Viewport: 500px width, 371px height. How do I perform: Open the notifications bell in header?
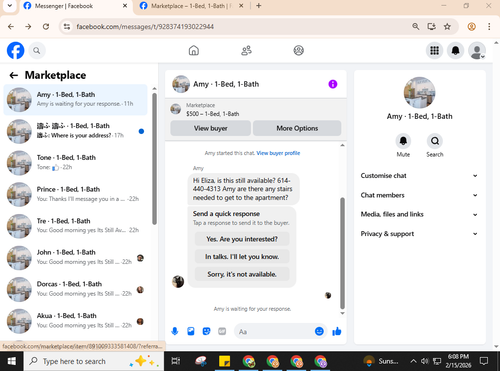point(455,51)
